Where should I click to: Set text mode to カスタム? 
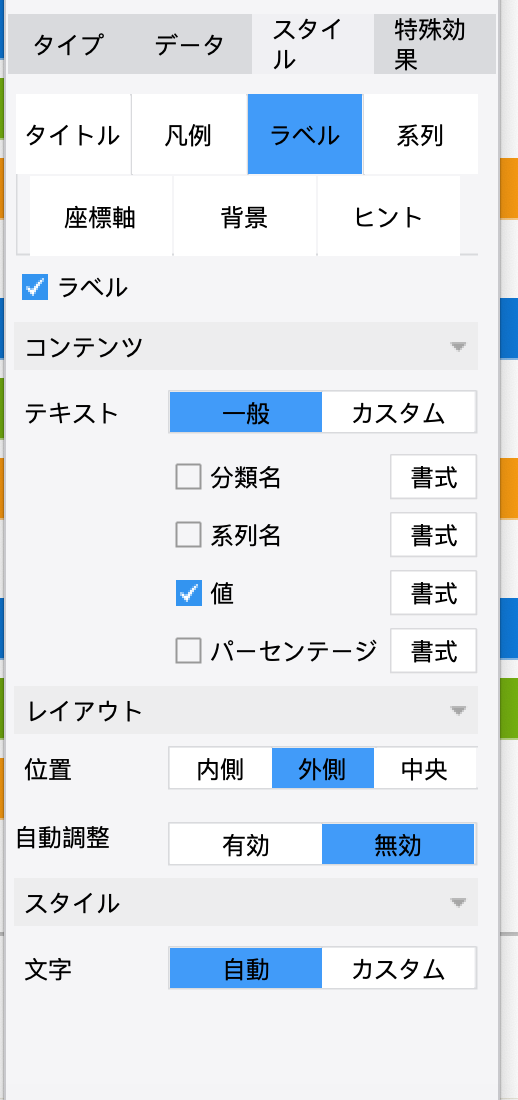[x=399, y=412]
